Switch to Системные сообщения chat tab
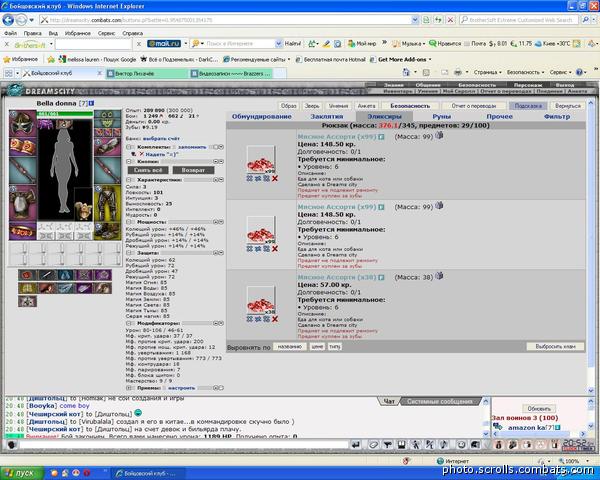The height and width of the screenshot is (480, 600). click(440, 402)
